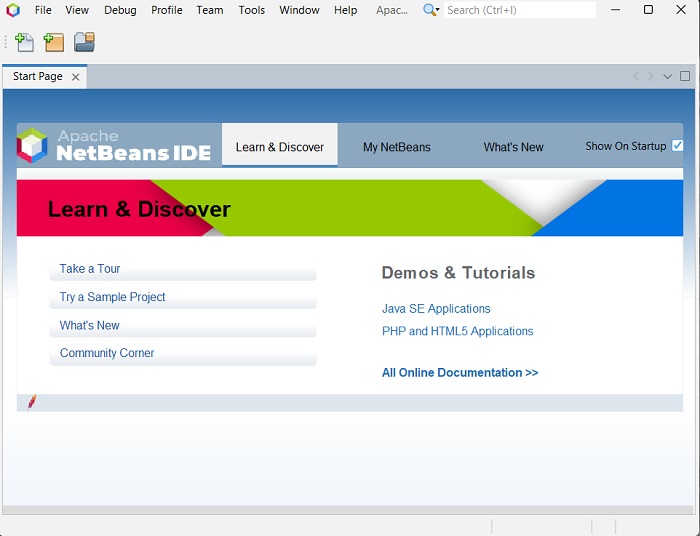Click the truncated Apac... title text
Screen dimensions: 700x536
tap(392, 10)
